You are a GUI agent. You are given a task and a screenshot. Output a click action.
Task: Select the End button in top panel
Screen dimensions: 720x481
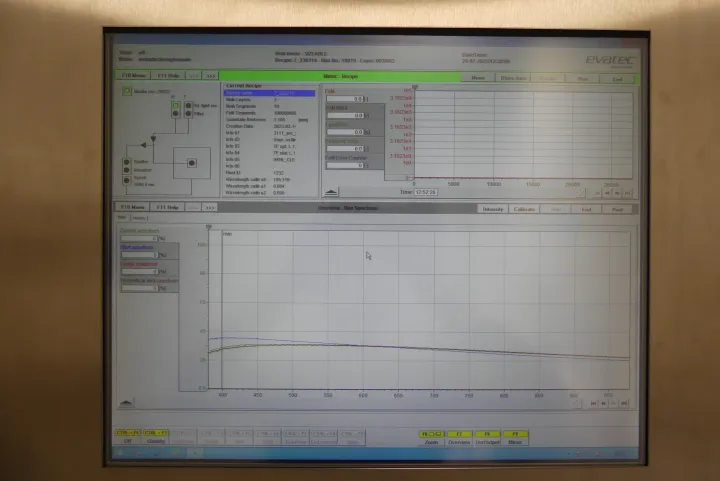tap(618, 76)
